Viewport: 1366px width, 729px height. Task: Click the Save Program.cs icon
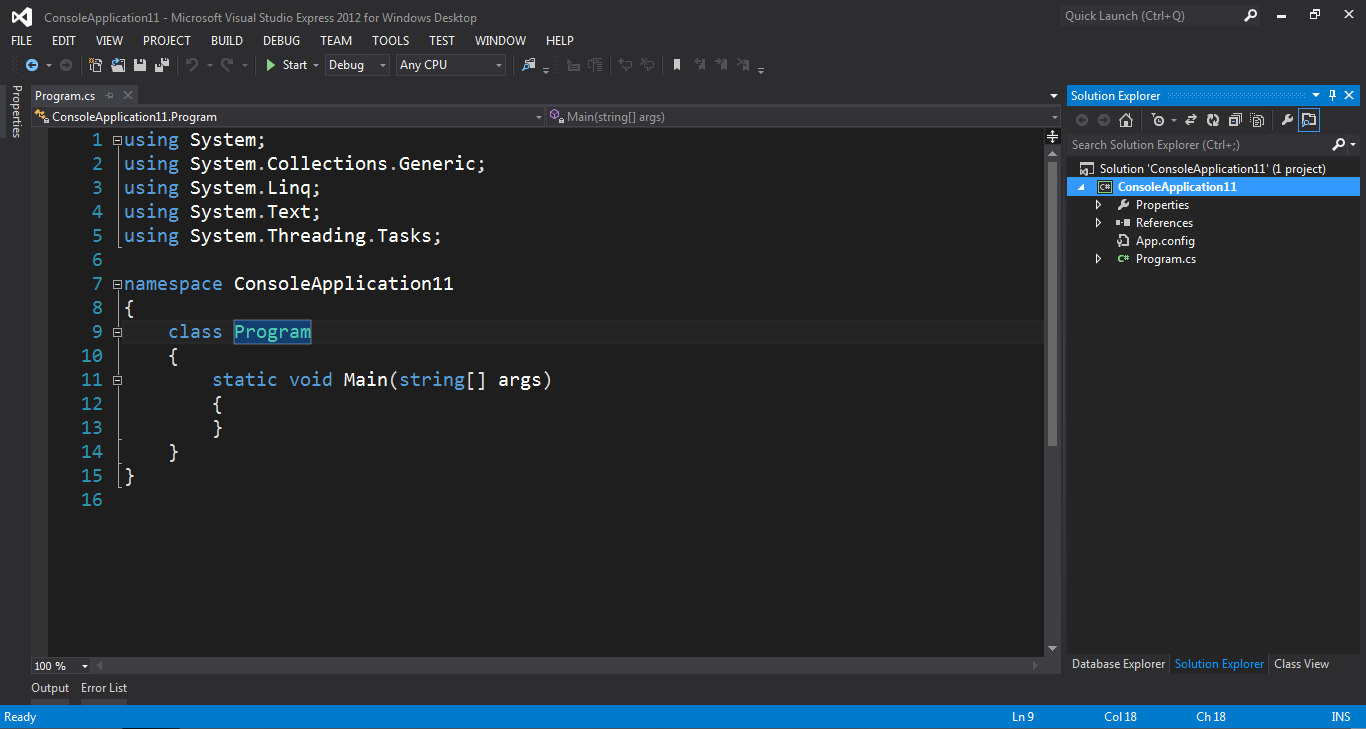pyautogui.click(x=140, y=65)
